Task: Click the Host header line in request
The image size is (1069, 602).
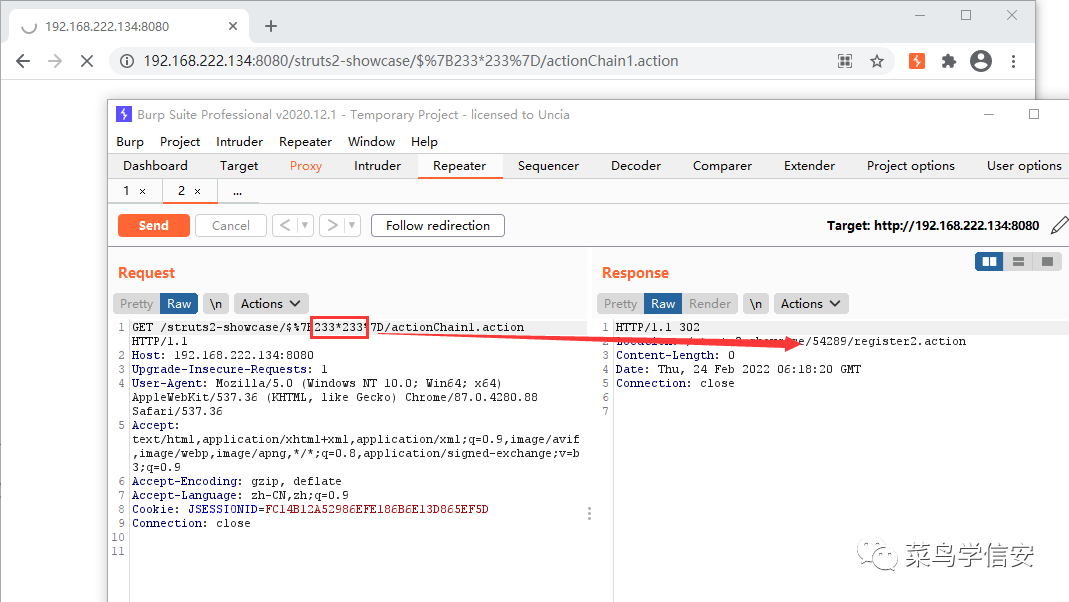Action: (x=223, y=355)
